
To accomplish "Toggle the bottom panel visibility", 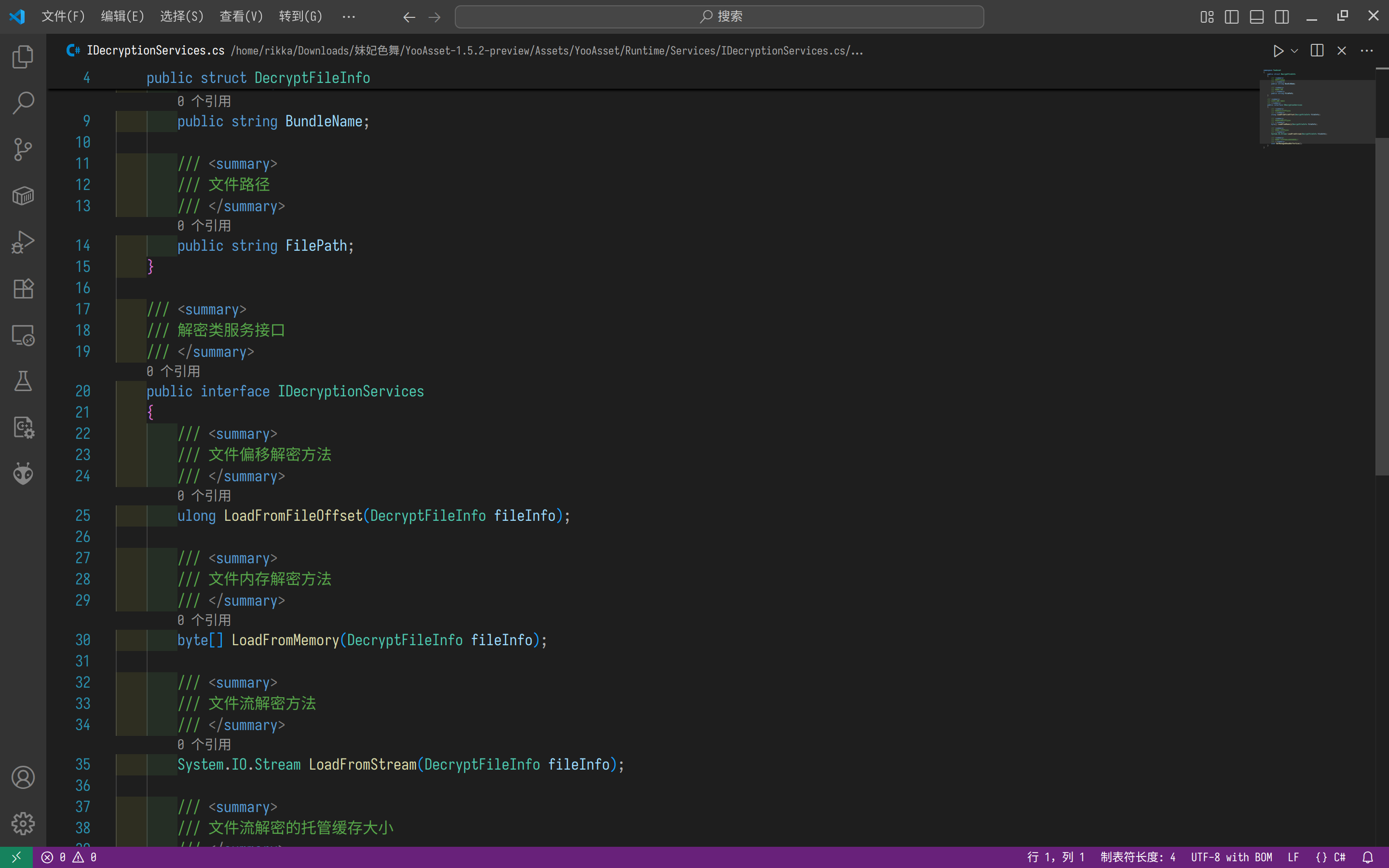I will point(1256,17).
